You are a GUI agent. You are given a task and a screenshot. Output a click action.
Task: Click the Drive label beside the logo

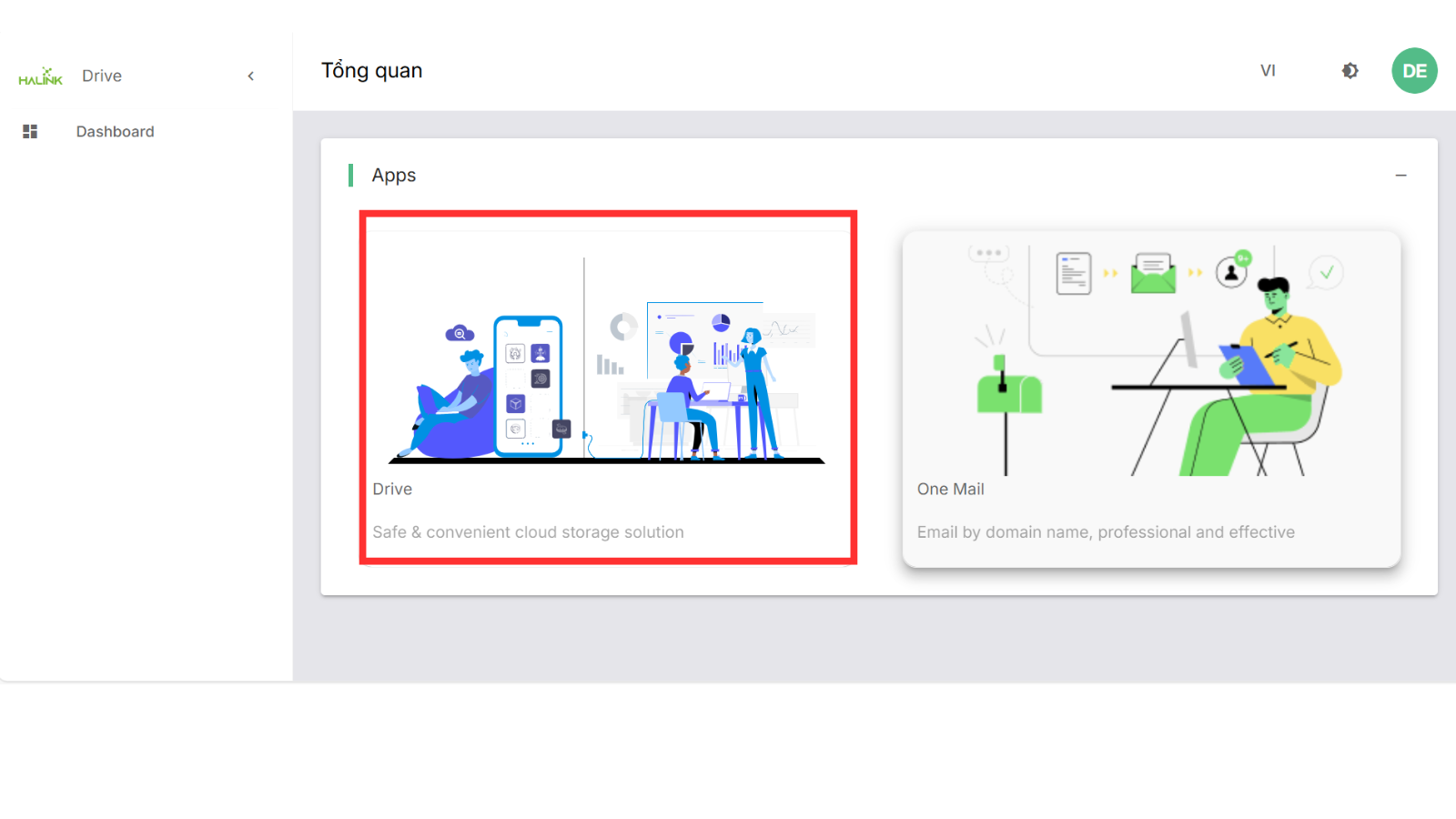click(102, 76)
